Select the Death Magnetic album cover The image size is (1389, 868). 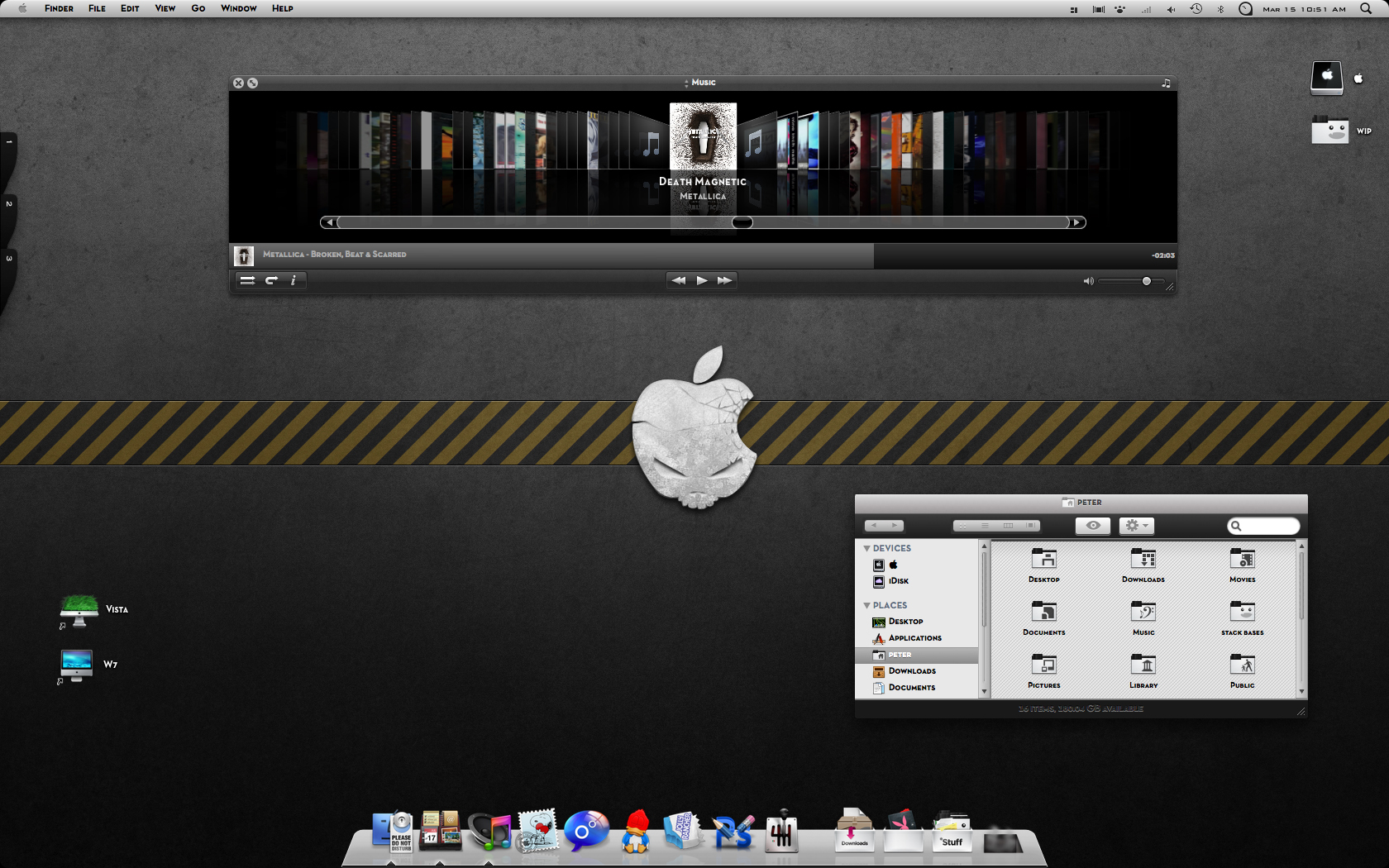[x=703, y=136]
